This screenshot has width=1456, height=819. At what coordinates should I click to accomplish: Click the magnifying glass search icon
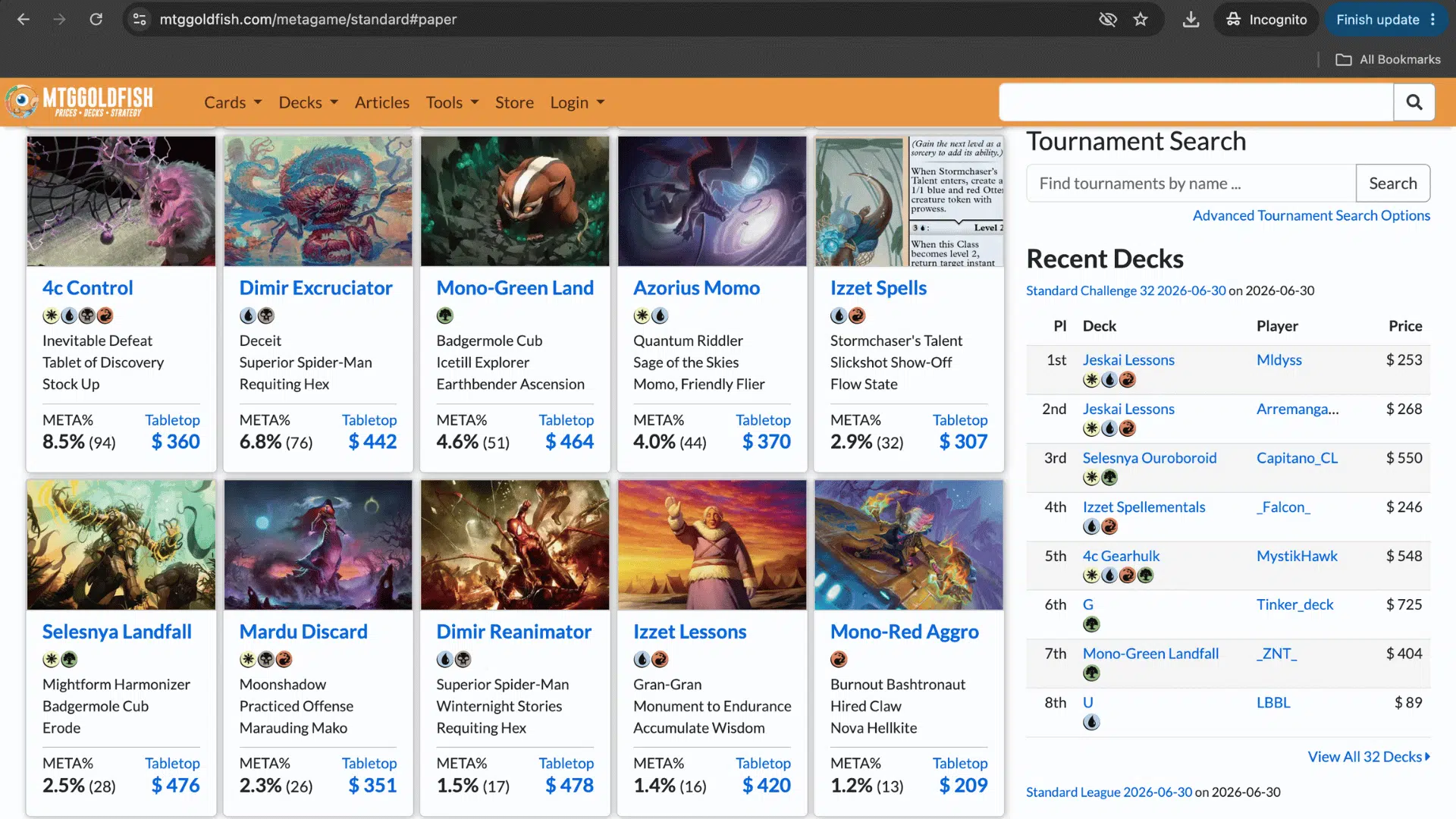[x=1414, y=102]
